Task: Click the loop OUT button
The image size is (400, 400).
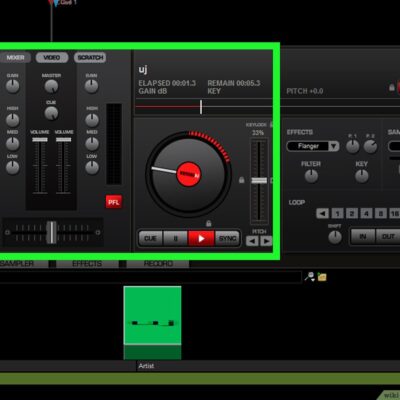Action: click(x=388, y=236)
